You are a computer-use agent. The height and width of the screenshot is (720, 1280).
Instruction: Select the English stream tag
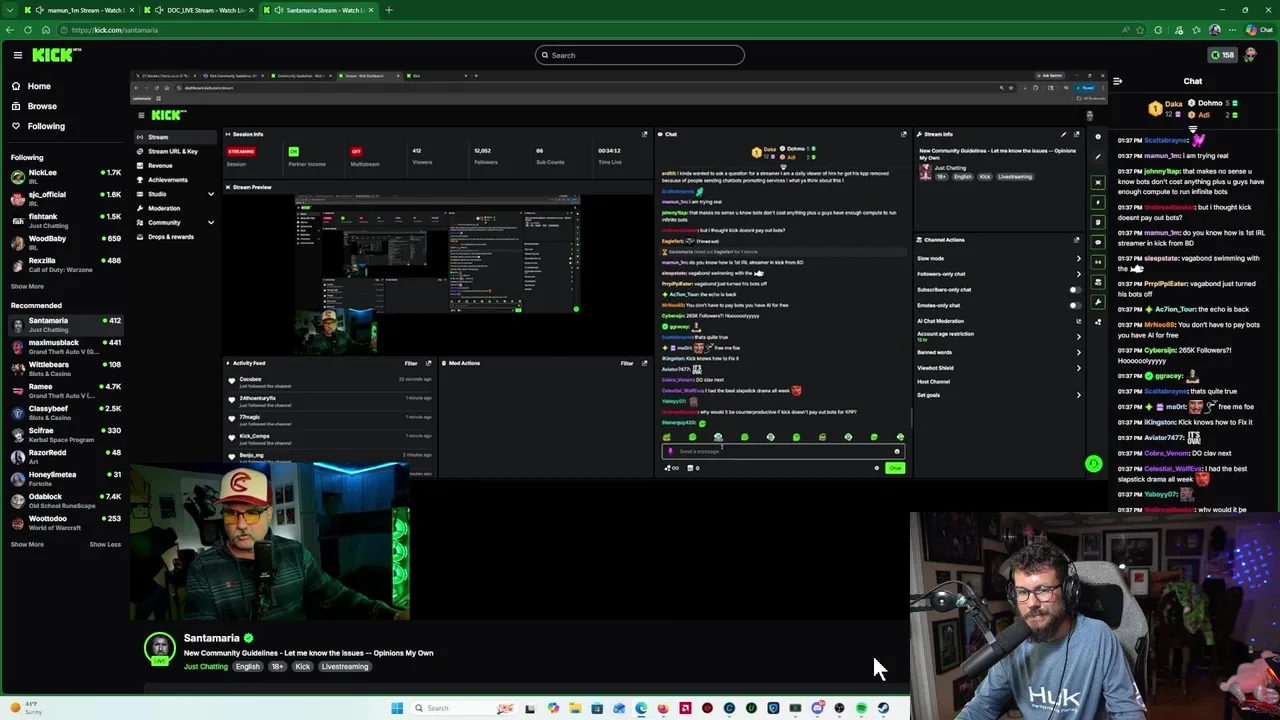[x=247, y=666]
